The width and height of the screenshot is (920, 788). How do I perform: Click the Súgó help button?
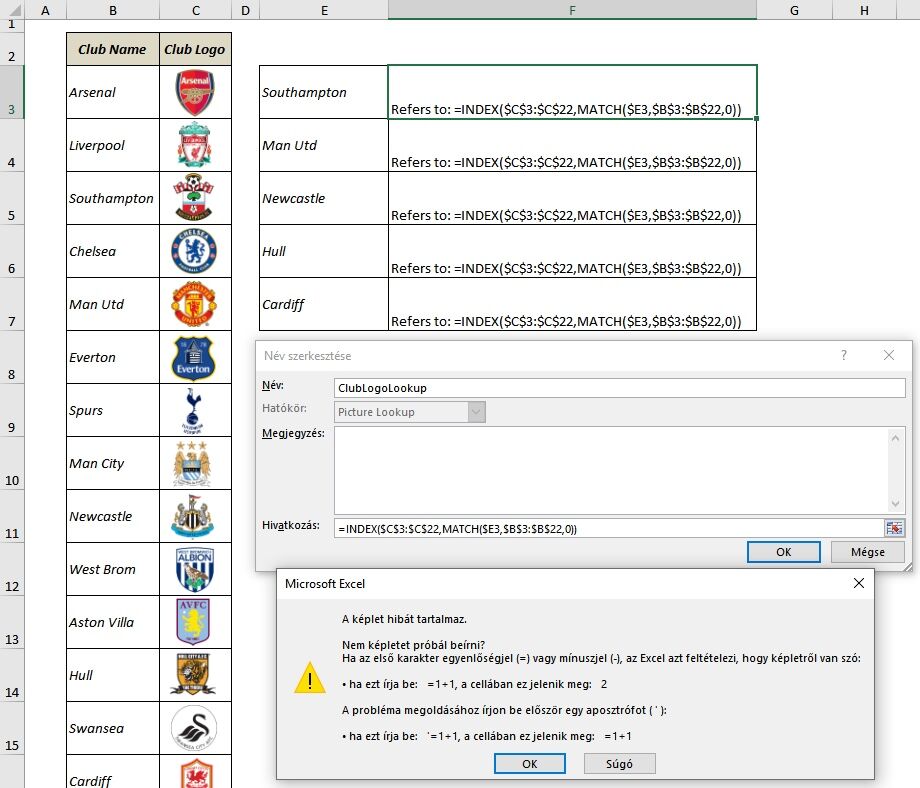(x=620, y=763)
